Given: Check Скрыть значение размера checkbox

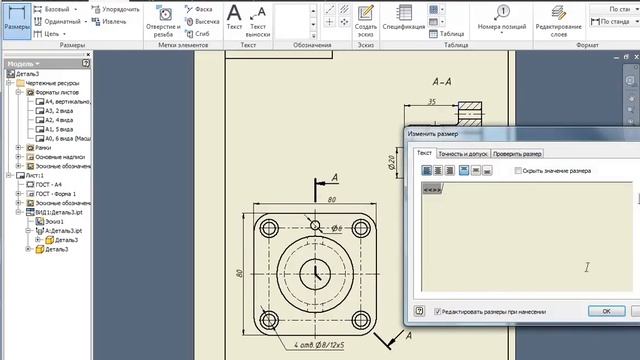Looking at the screenshot, I should click(x=518, y=171).
